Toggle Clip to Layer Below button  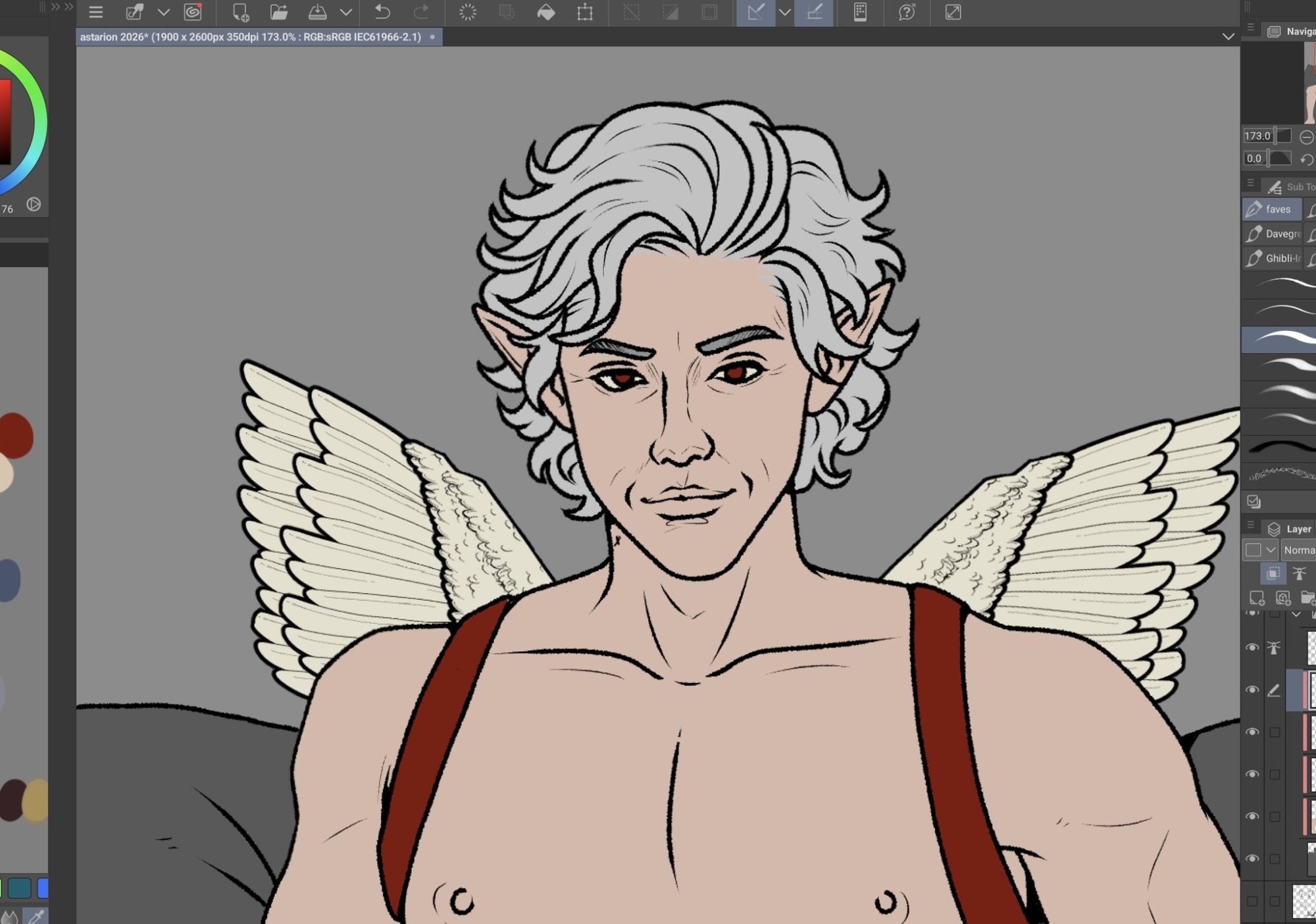click(1273, 573)
